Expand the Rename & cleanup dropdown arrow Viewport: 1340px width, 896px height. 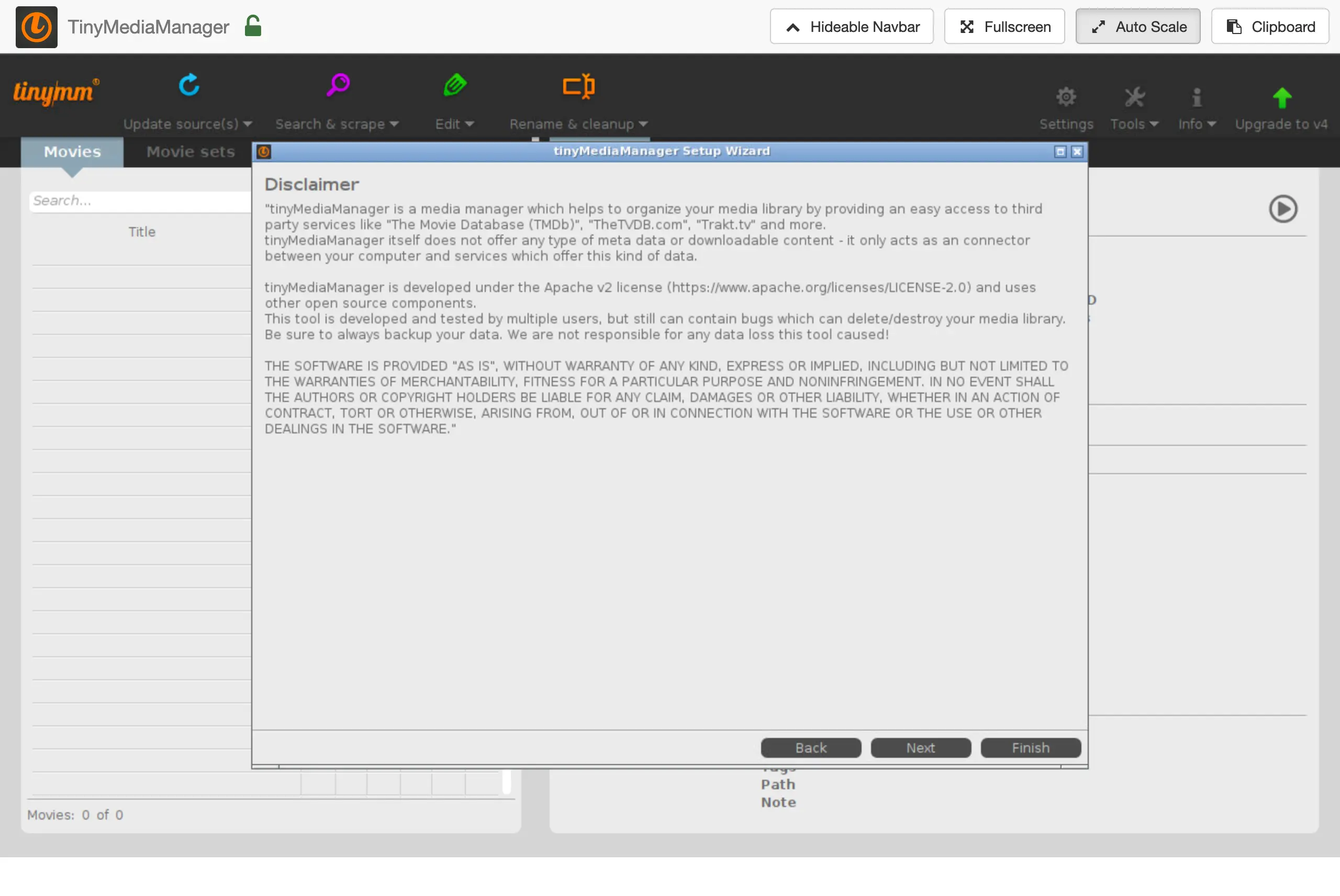[643, 124]
